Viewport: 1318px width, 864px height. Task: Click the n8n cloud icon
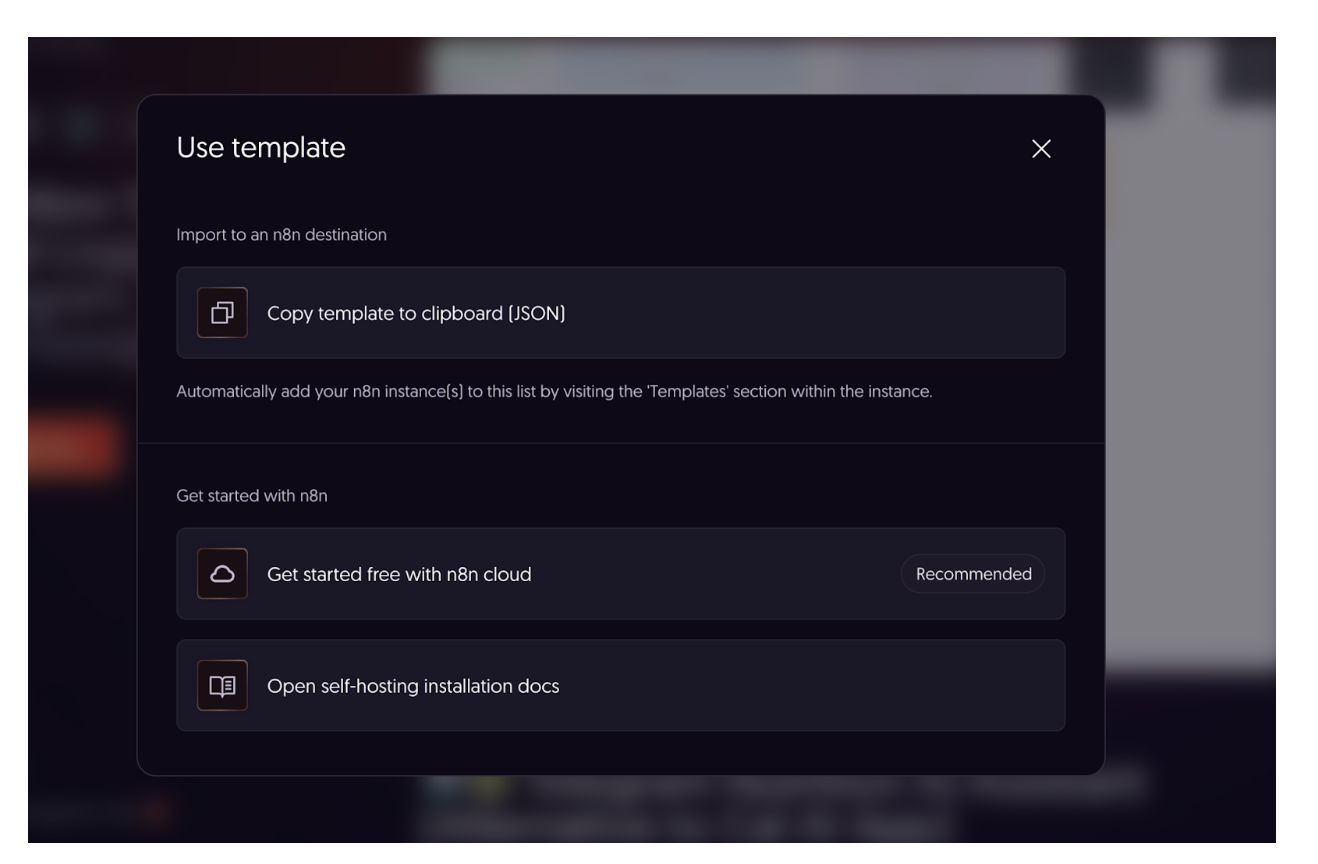(x=222, y=574)
